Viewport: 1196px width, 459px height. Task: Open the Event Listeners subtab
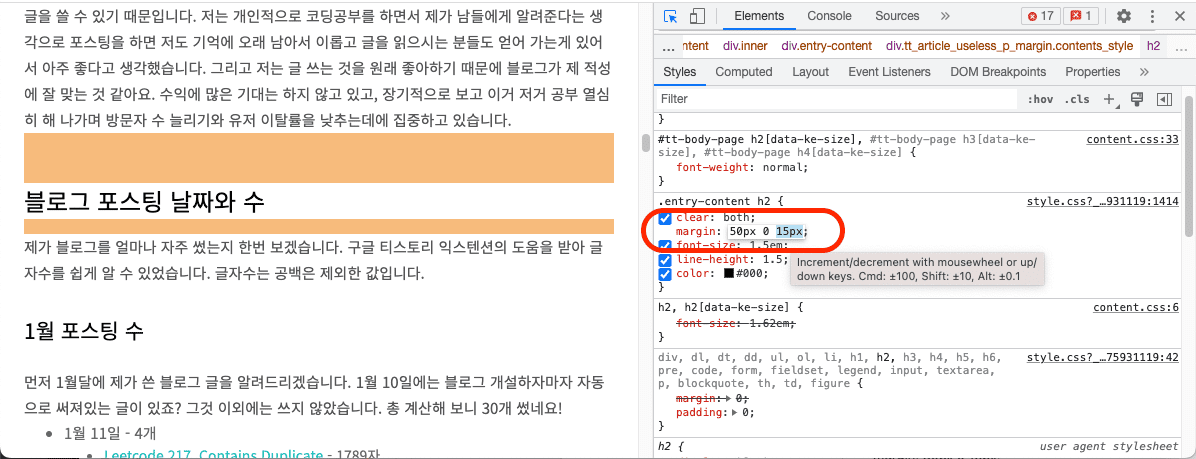(889, 72)
